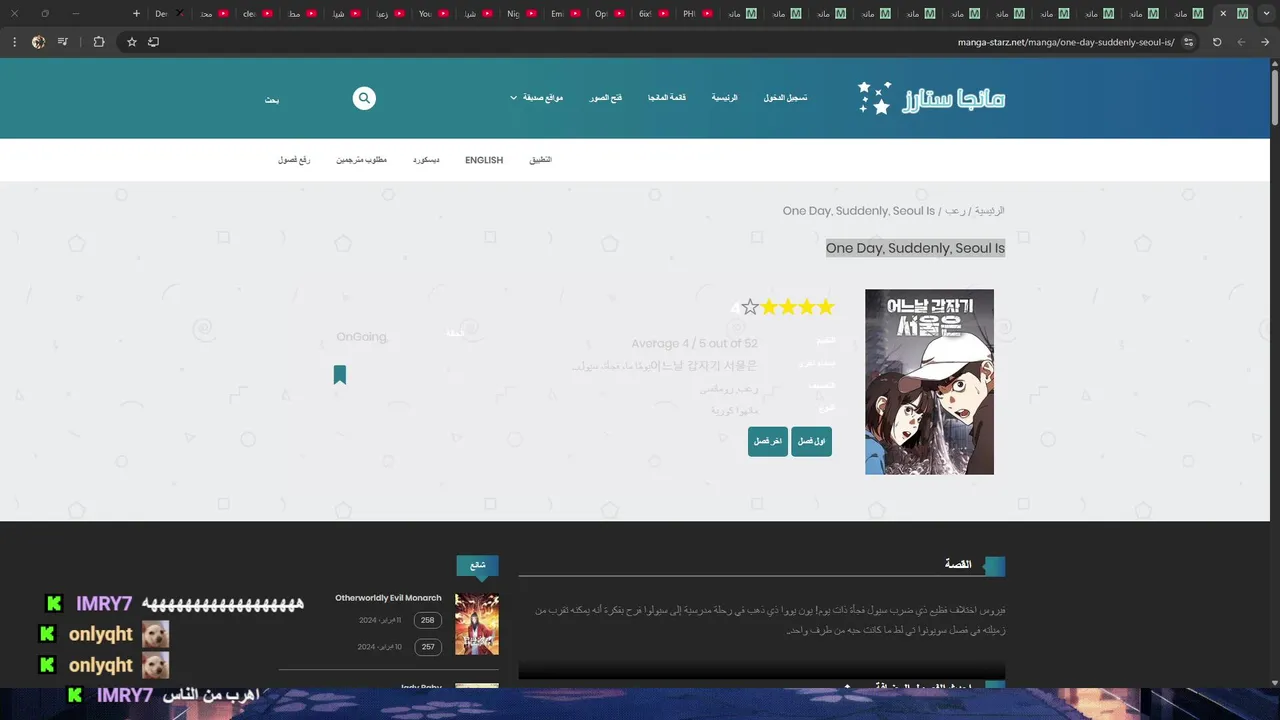Open chapter 257 badge

click(x=428, y=647)
